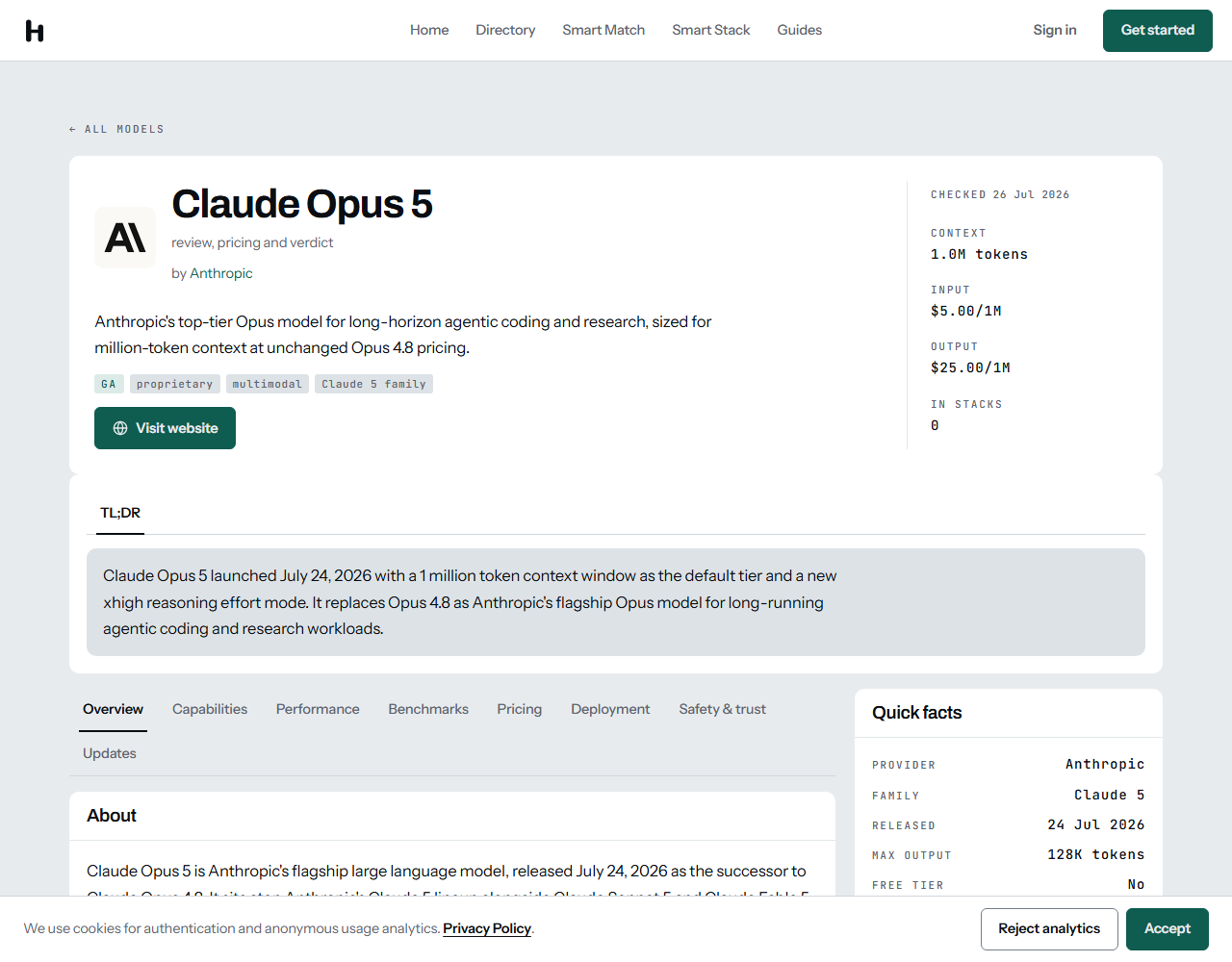Image resolution: width=1232 pixels, height=962 pixels.
Task: Open Smart Stack in navigation
Action: pos(711,30)
